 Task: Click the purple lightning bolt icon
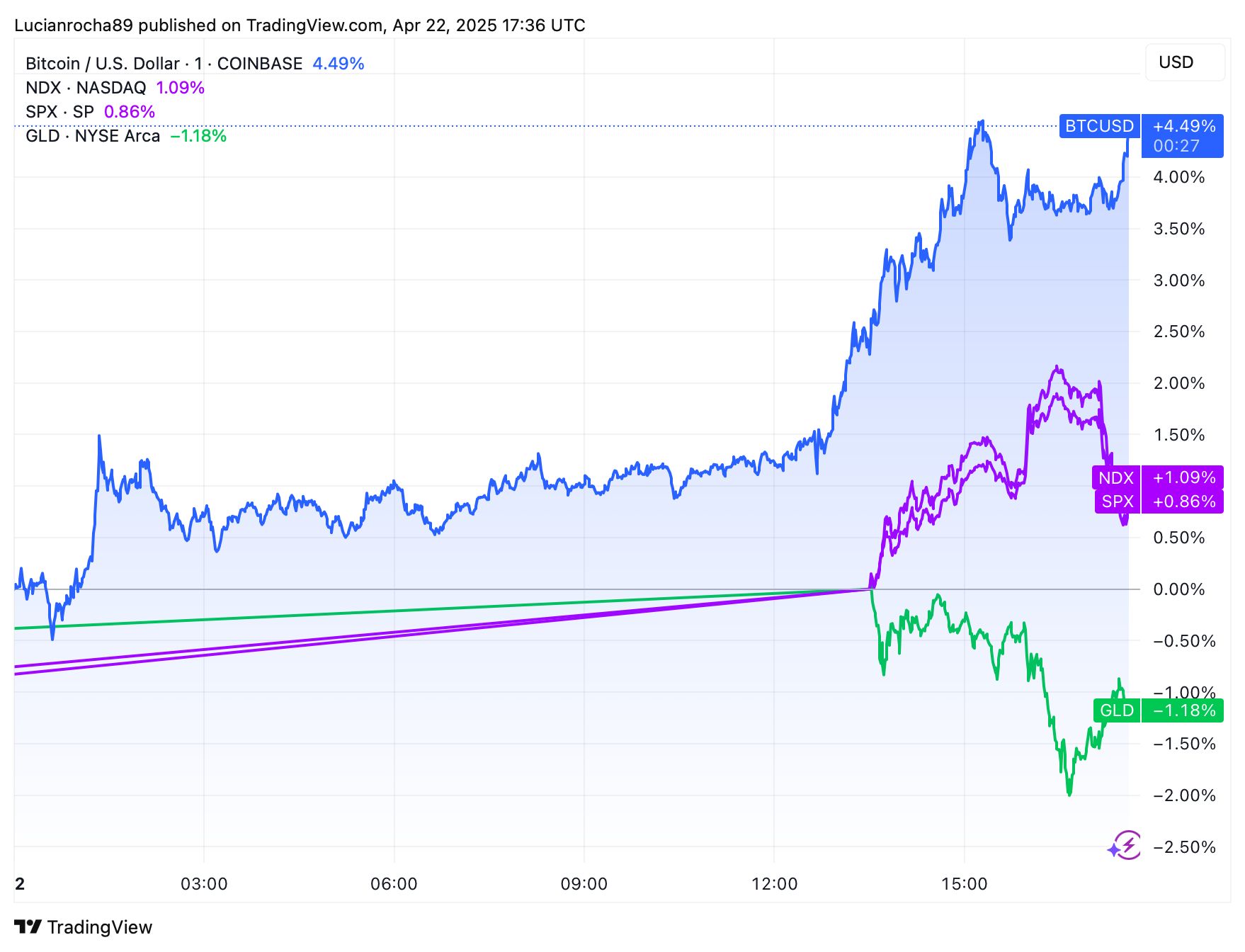1125,845
